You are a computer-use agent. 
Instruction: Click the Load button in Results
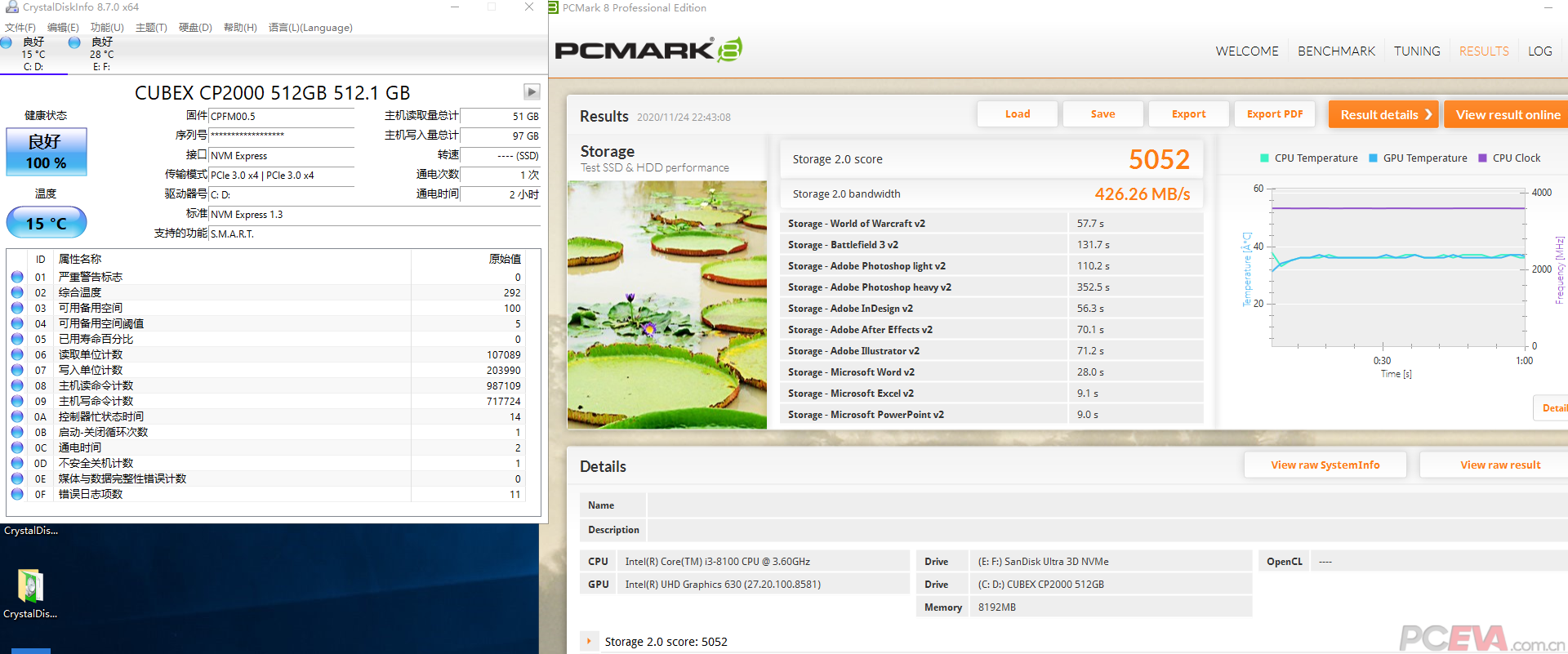click(x=1018, y=114)
